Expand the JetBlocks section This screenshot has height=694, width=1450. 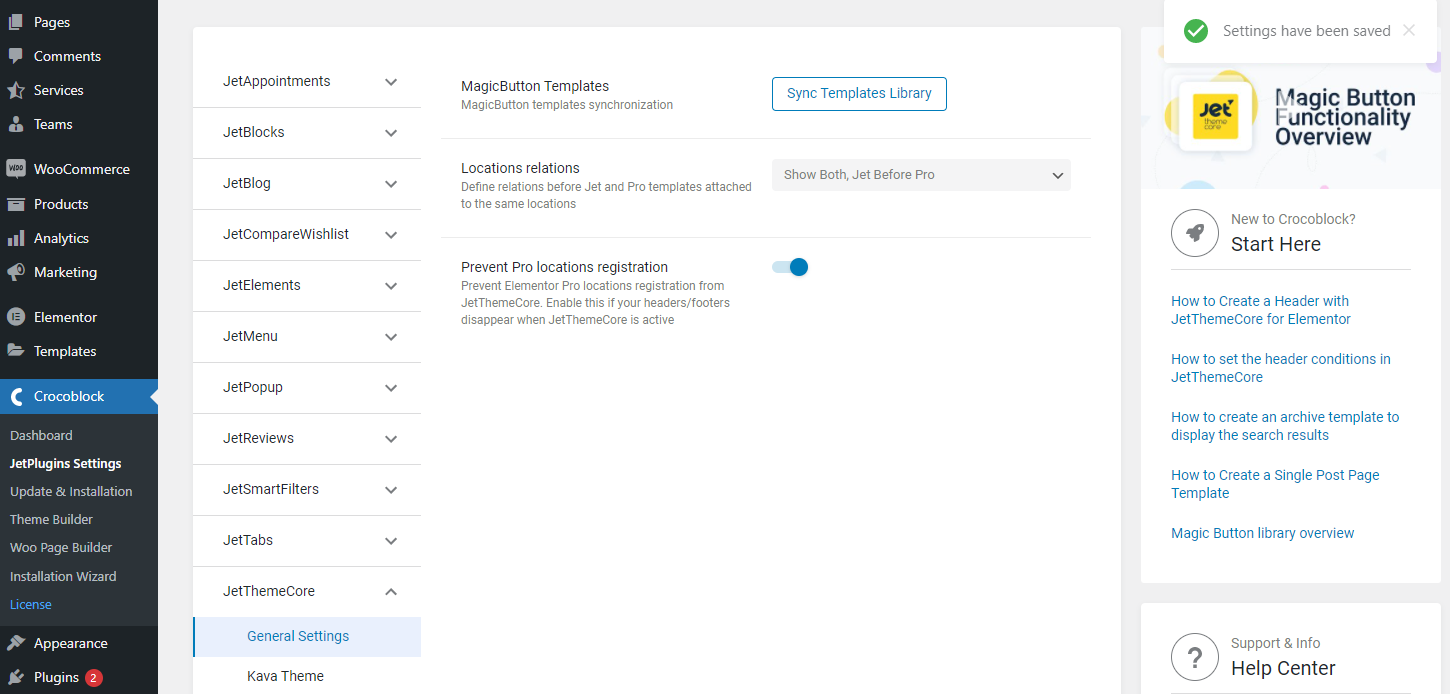click(307, 133)
